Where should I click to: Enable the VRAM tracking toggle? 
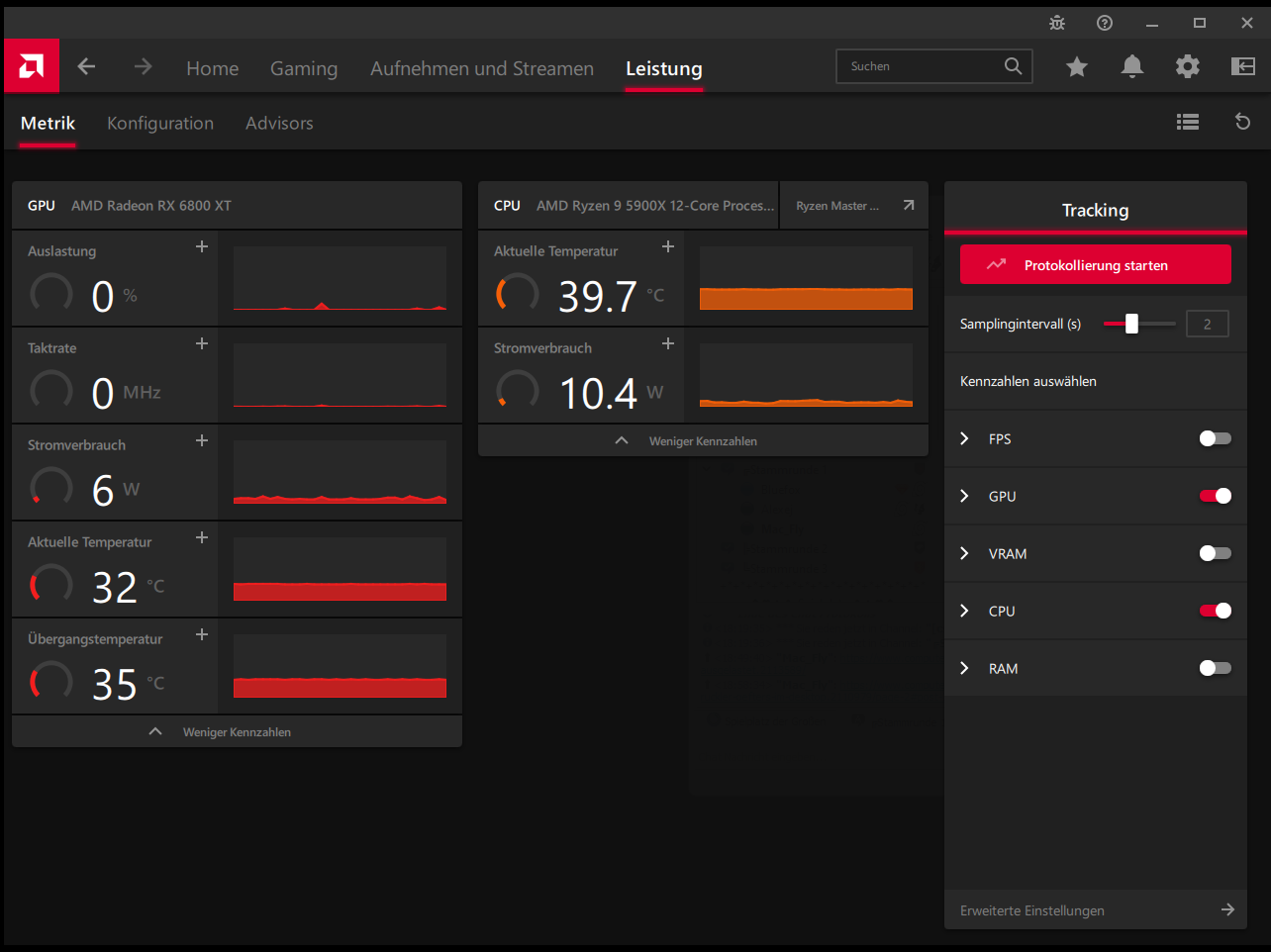[1216, 553]
